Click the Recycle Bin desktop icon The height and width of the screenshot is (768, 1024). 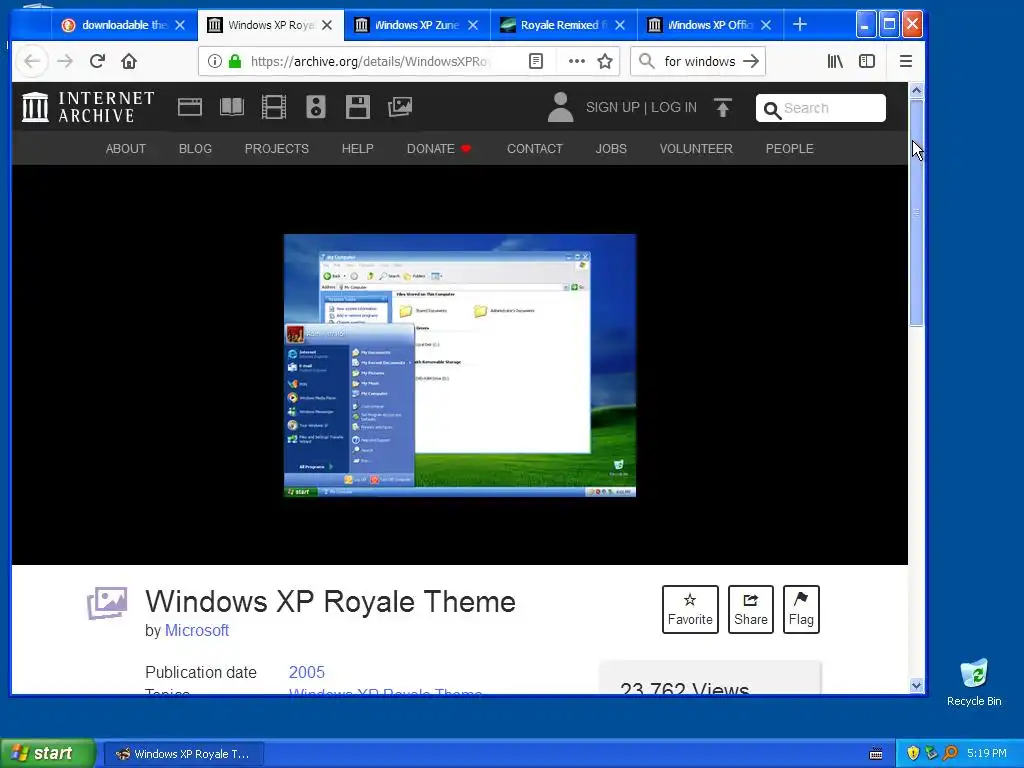click(974, 683)
